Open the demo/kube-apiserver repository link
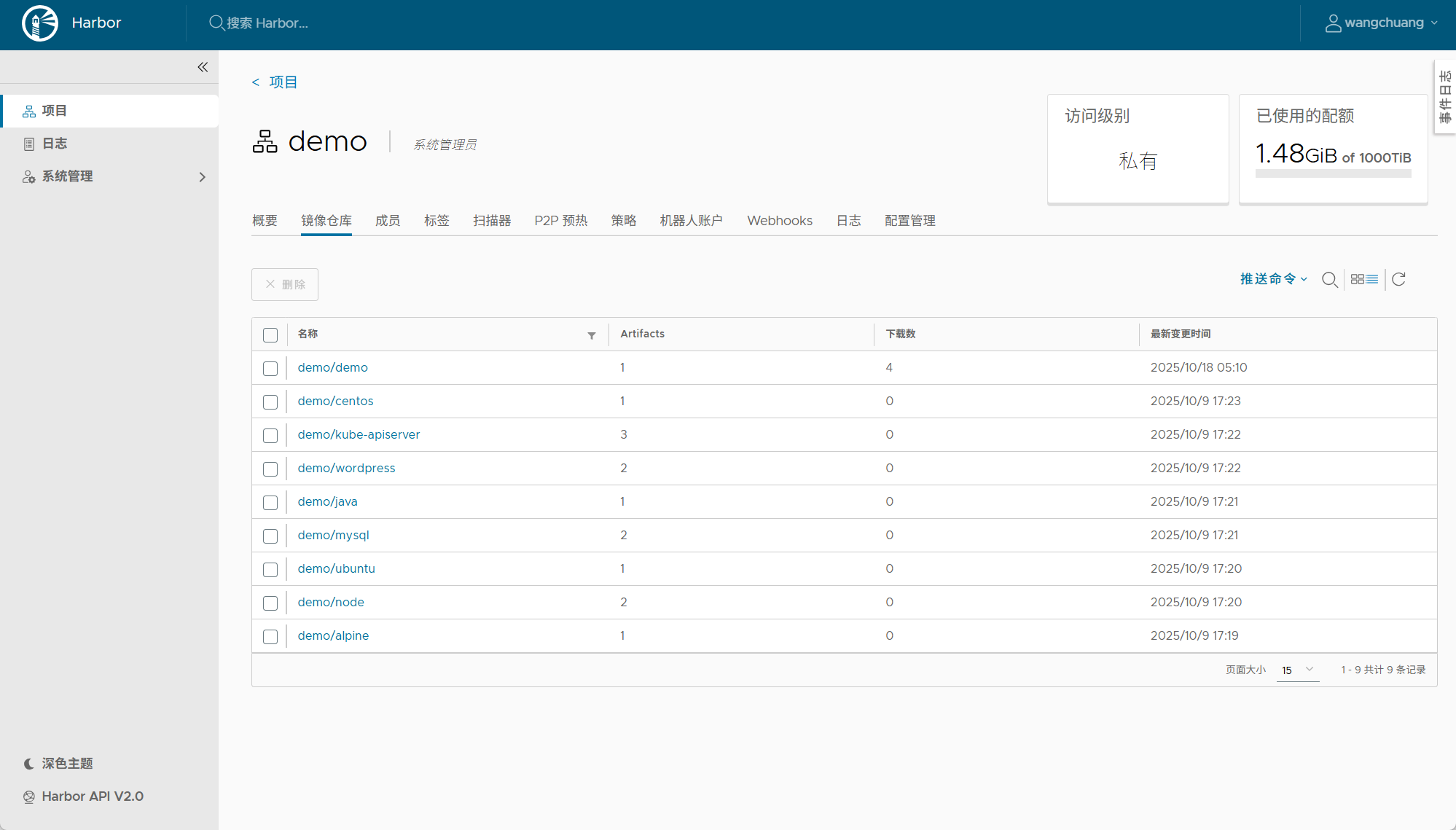The image size is (1456, 830). tap(359, 434)
